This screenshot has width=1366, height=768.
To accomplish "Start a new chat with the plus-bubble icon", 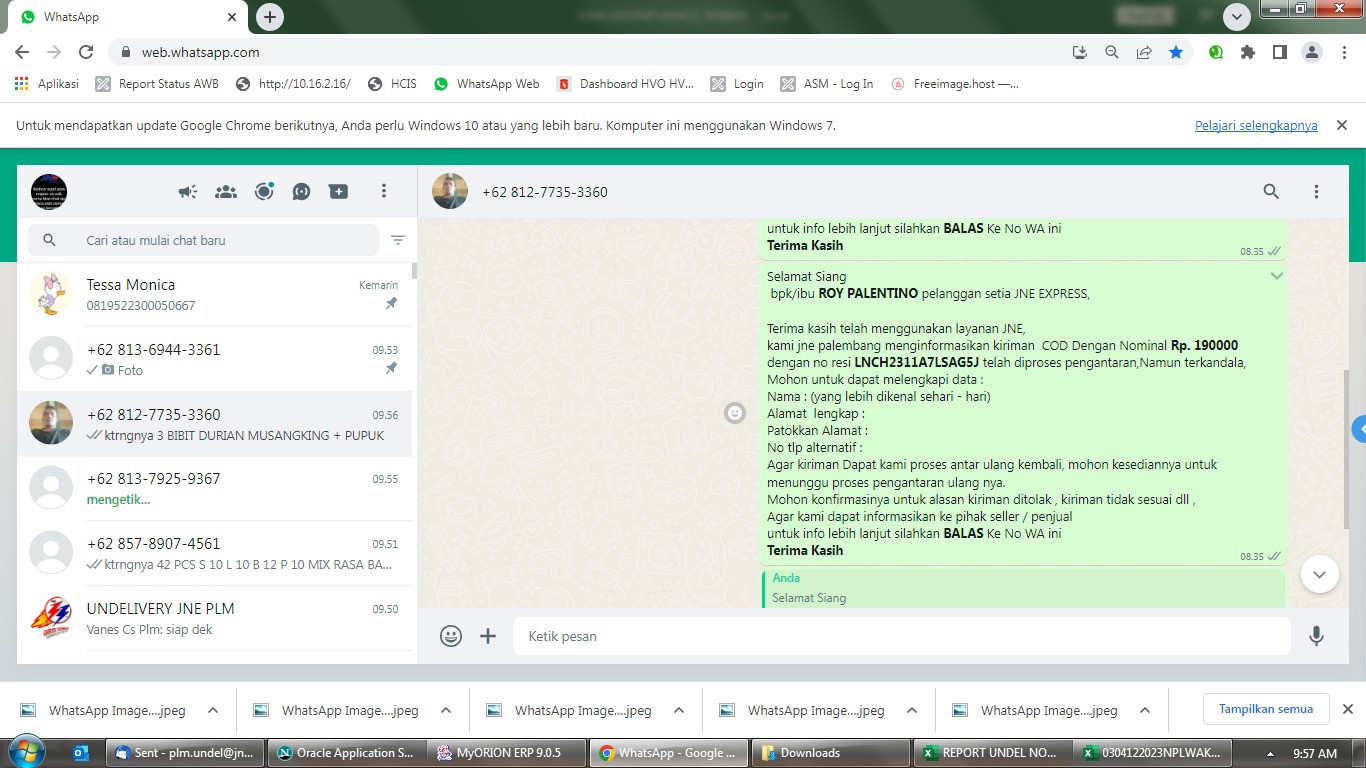I will pos(339,191).
